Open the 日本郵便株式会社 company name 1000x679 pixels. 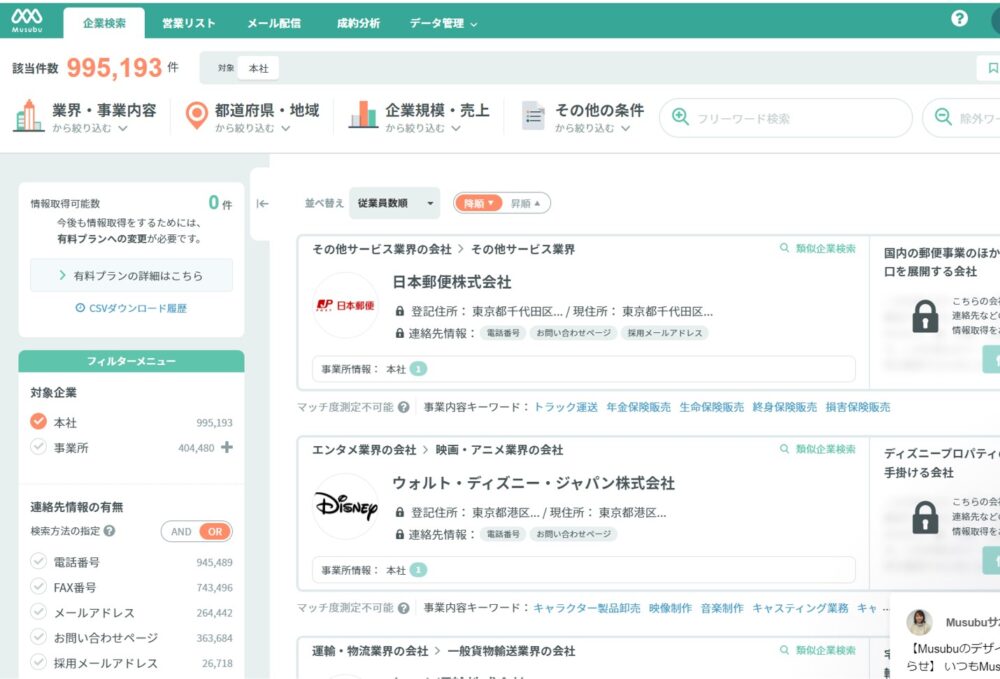452,282
